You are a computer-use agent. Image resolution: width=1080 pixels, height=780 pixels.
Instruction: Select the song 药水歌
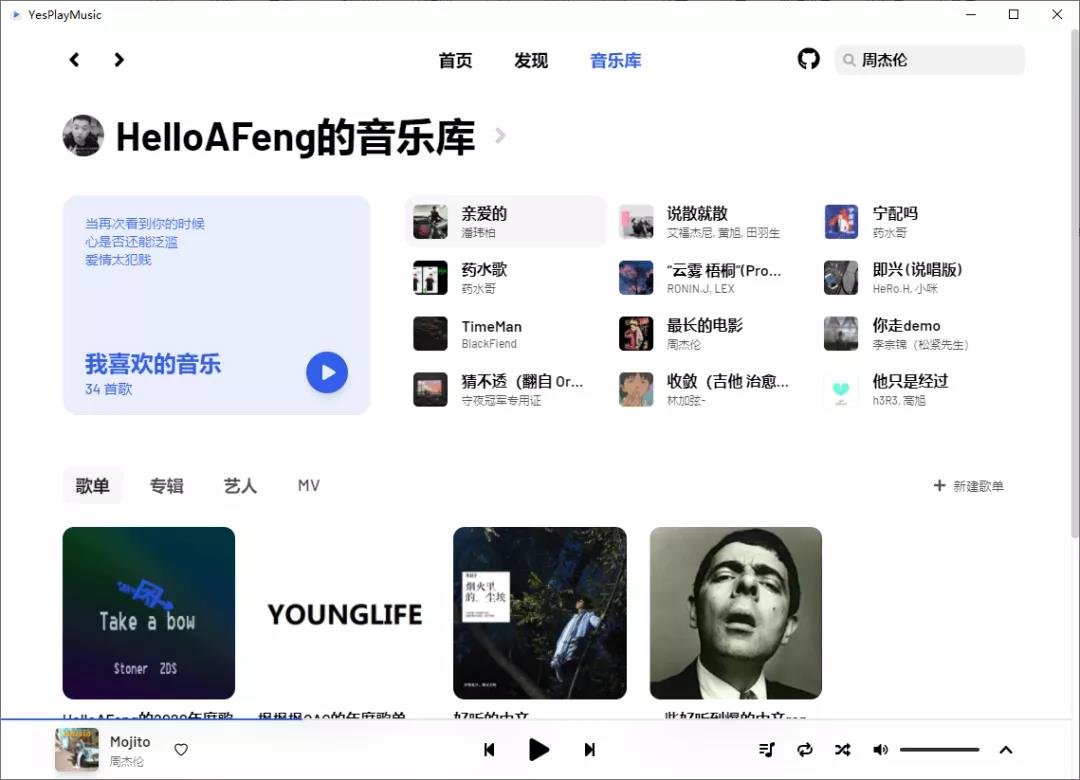(x=505, y=277)
